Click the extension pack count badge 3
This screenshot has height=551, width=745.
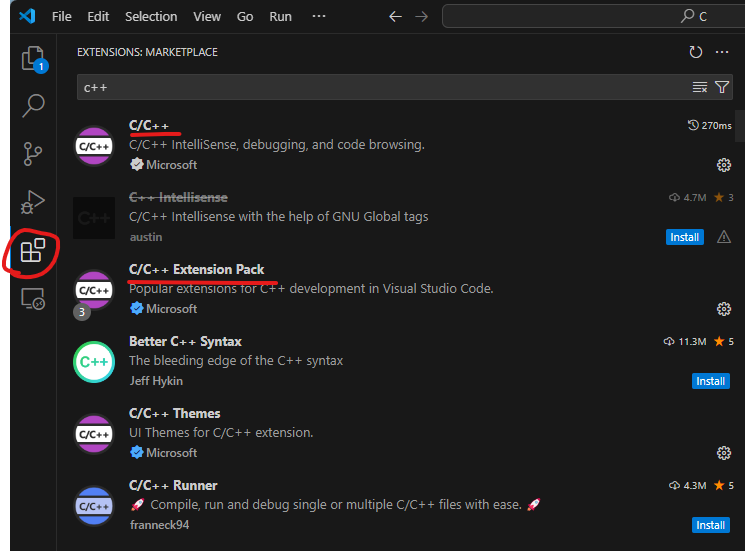coord(82,312)
